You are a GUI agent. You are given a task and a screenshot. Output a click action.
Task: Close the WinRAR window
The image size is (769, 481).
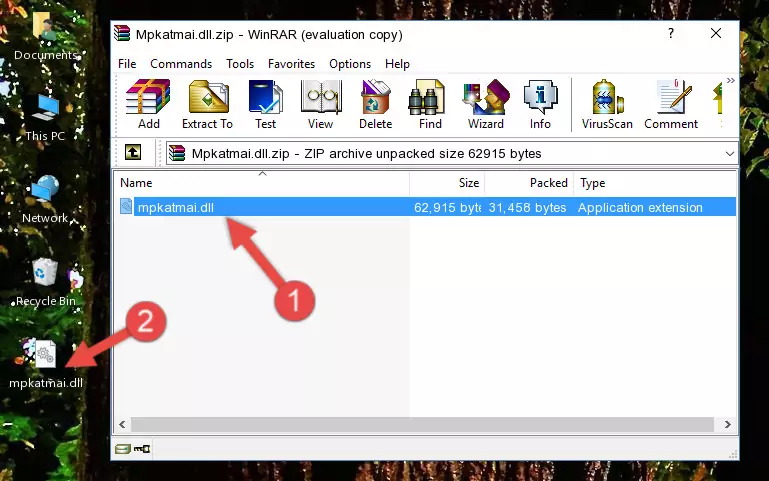click(x=716, y=33)
